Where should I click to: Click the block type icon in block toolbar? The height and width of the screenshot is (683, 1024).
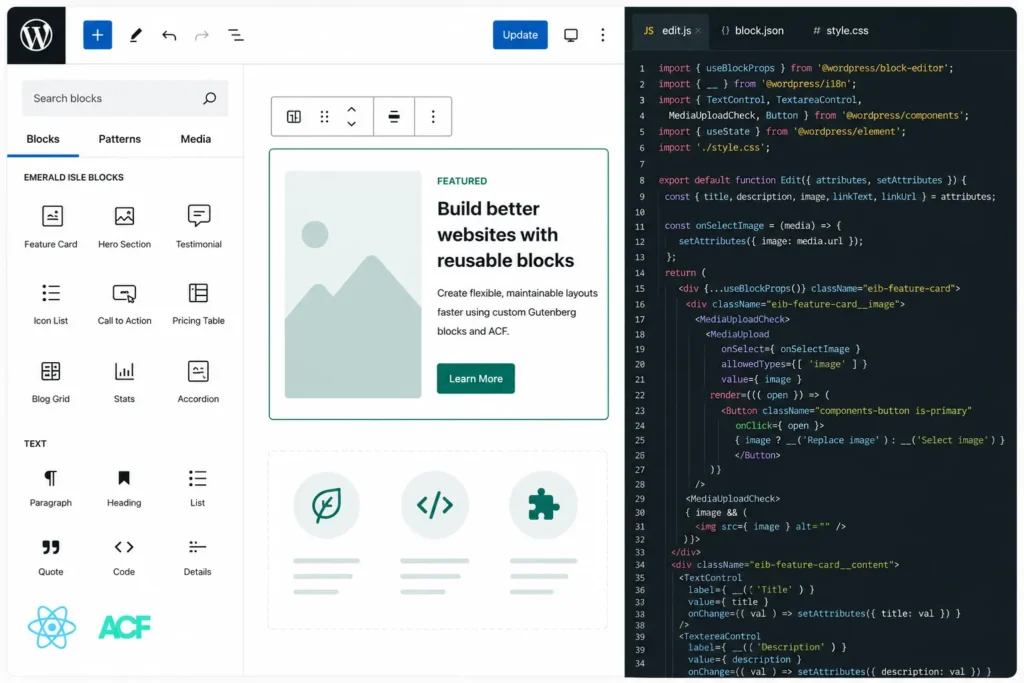click(294, 116)
